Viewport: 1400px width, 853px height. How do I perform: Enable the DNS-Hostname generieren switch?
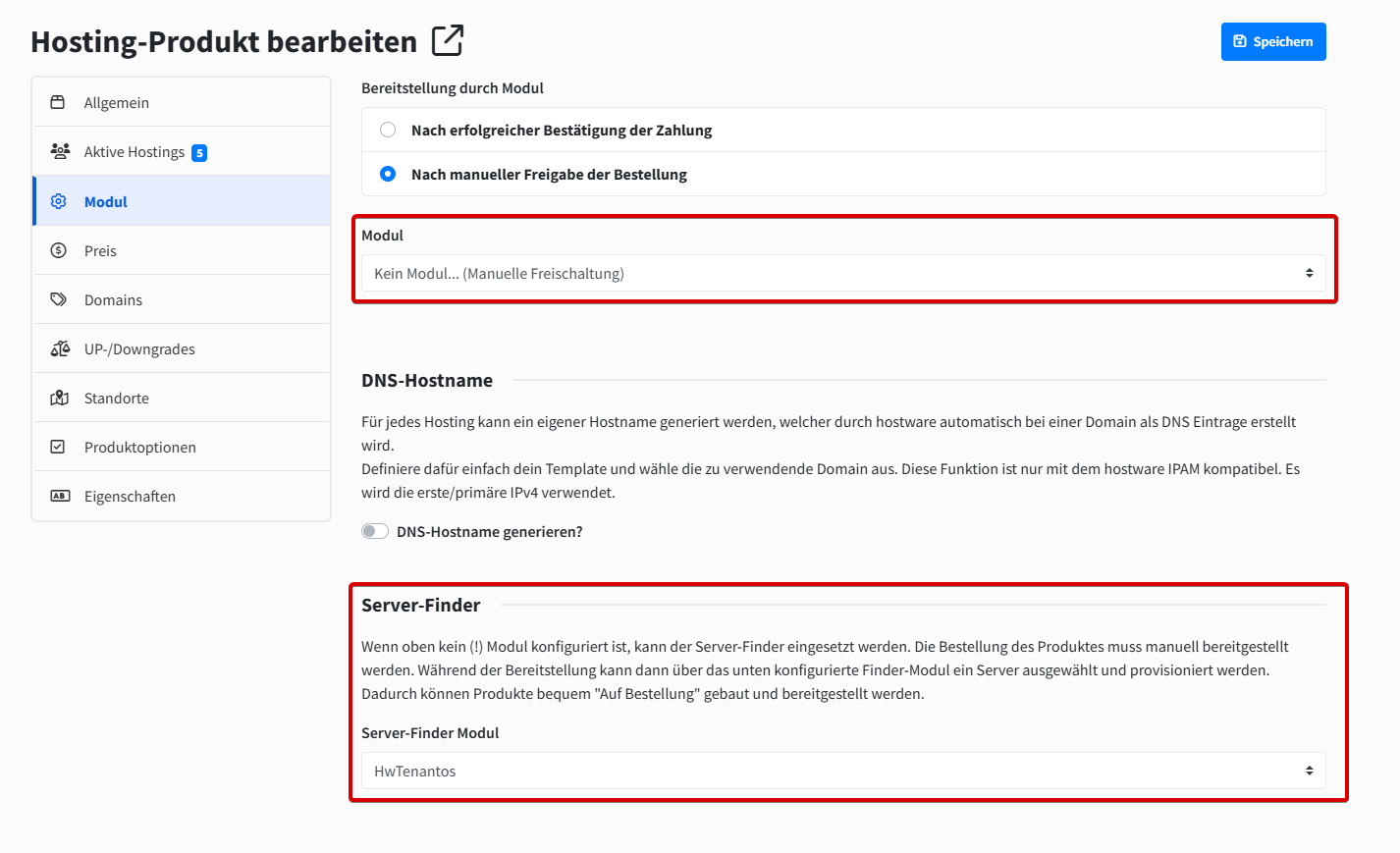[375, 531]
